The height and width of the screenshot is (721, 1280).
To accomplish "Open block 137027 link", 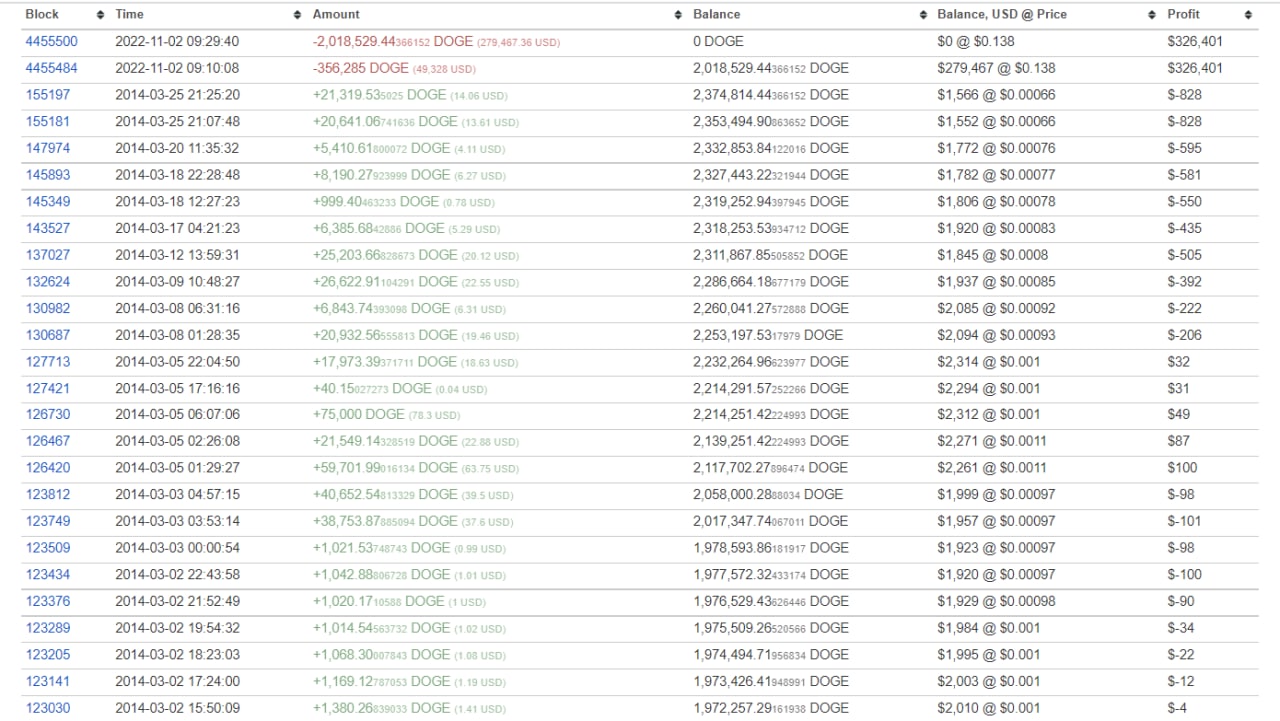I will coord(48,255).
